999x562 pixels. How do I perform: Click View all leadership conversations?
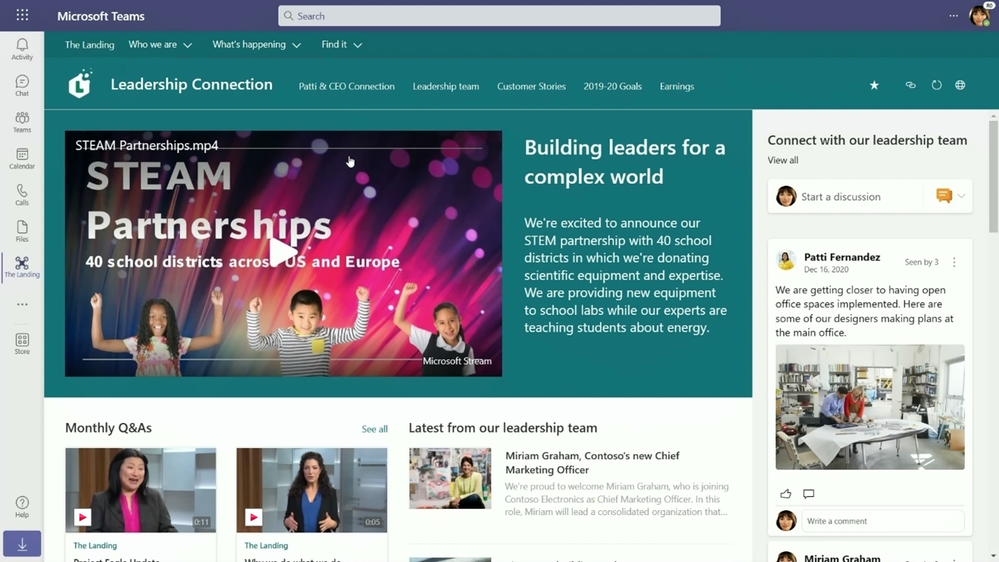coord(782,160)
